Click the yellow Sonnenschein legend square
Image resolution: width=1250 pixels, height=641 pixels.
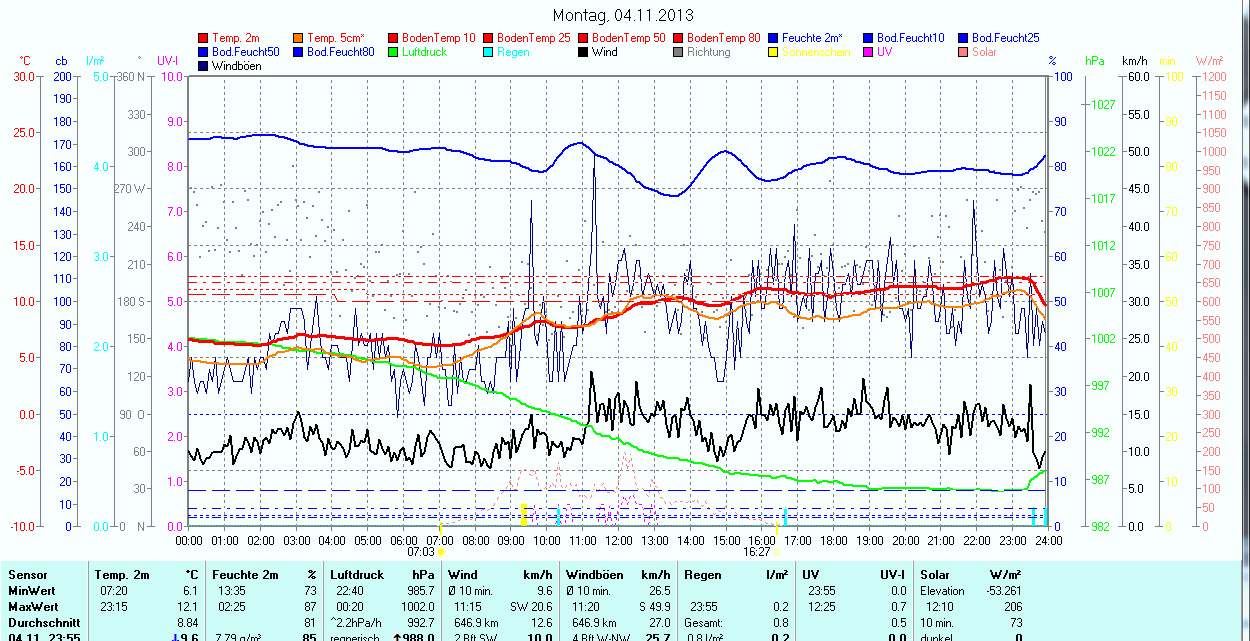click(x=773, y=52)
